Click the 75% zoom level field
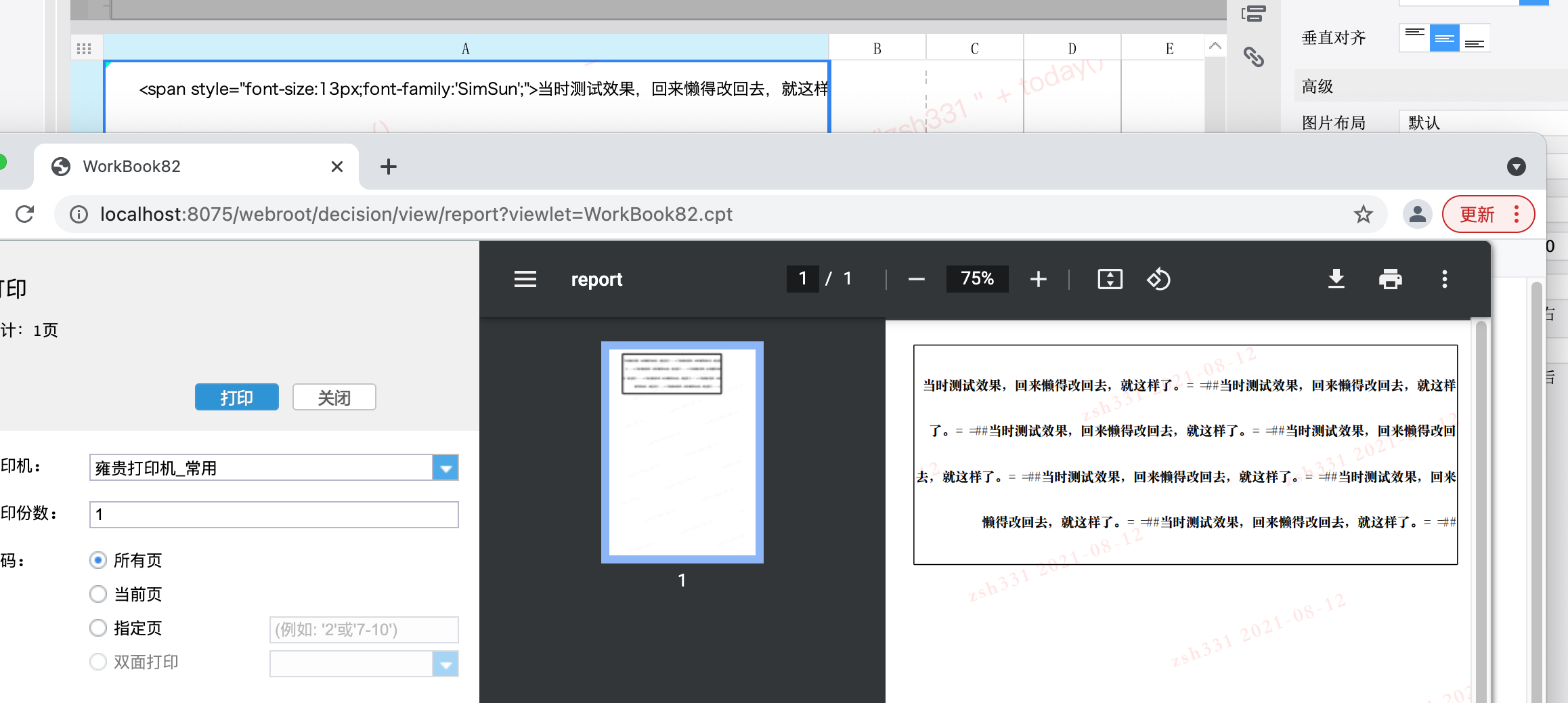This screenshot has height=703, width=1568. [x=977, y=279]
